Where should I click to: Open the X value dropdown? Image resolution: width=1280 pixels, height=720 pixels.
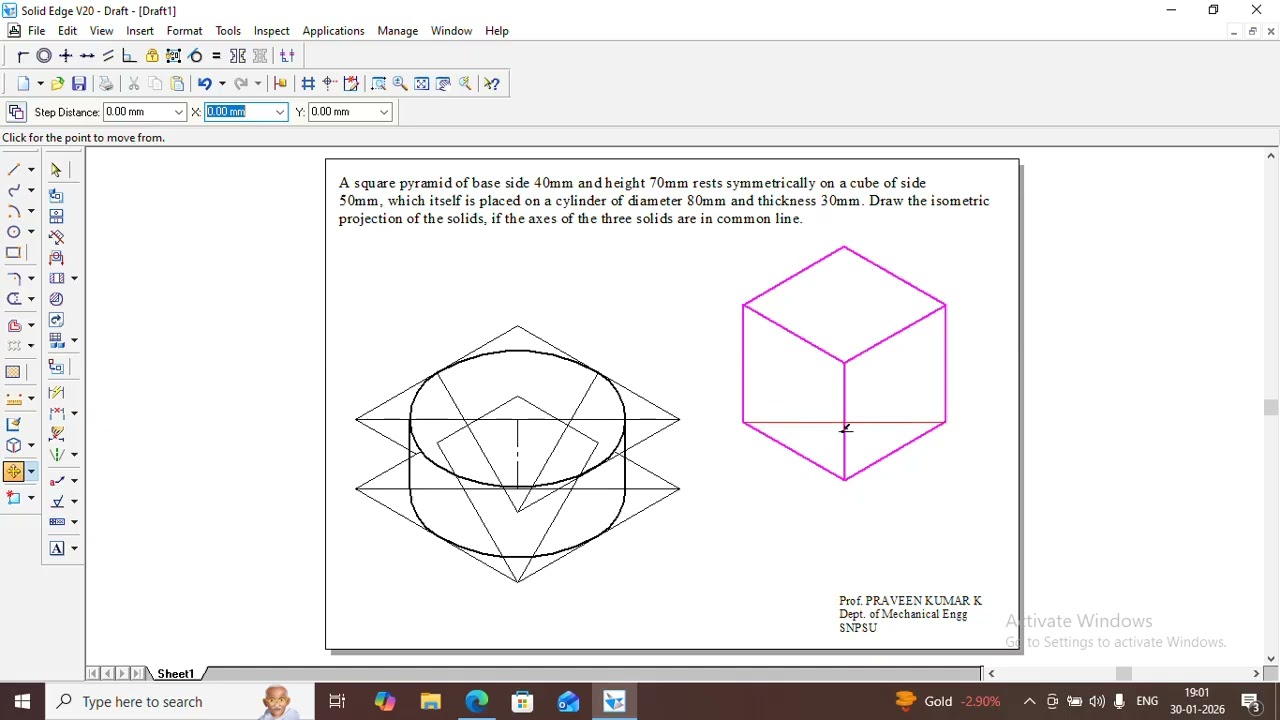280,112
